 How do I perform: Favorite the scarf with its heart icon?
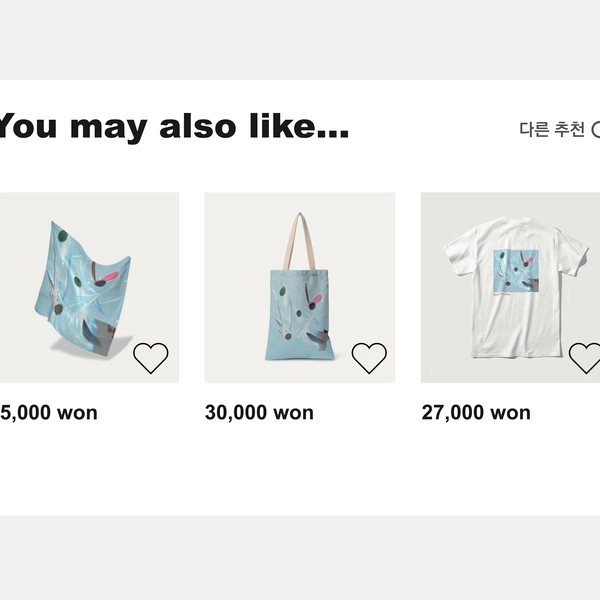[151, 357]
